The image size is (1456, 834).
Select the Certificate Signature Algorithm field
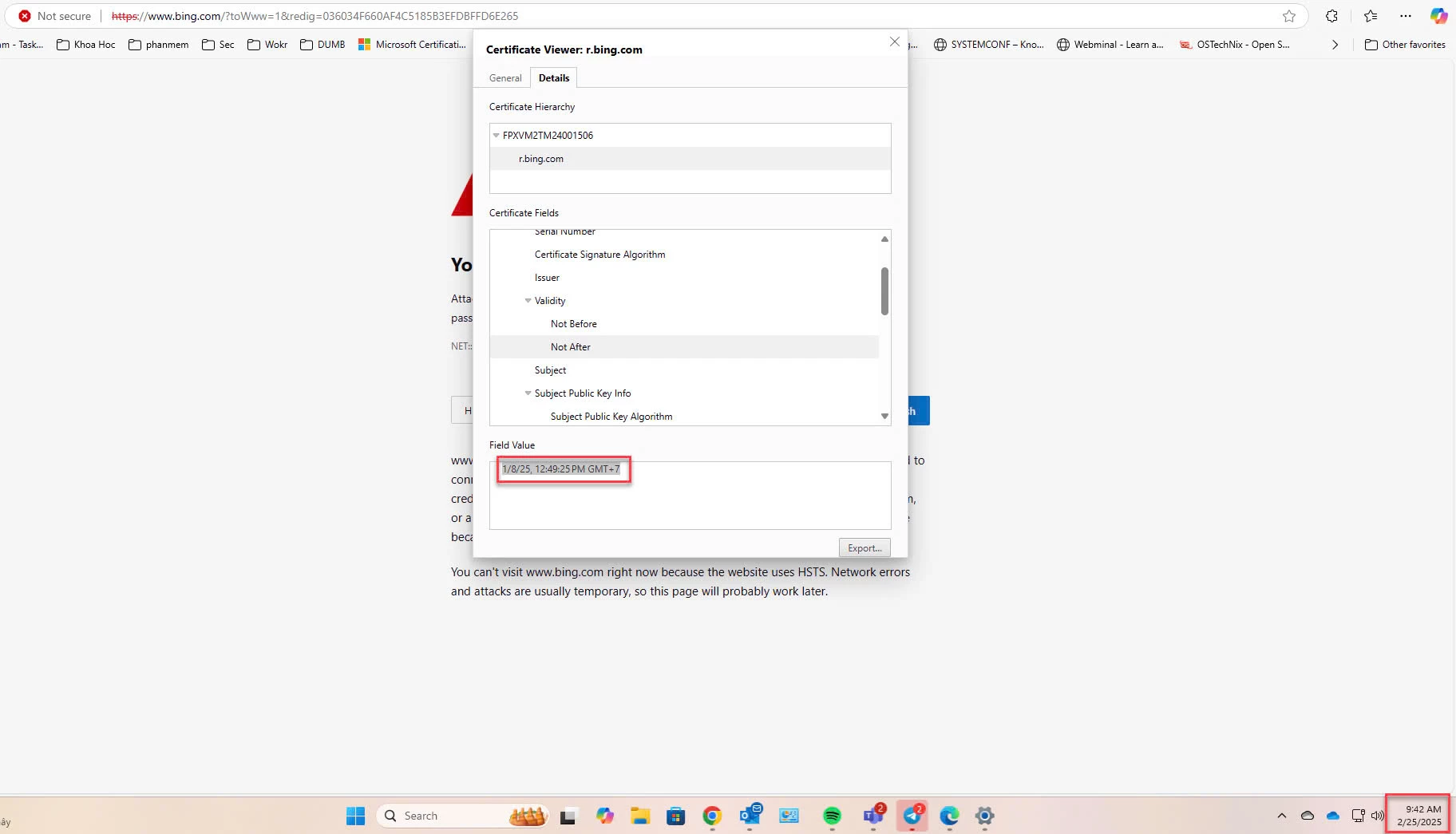[x=684, y=255]
